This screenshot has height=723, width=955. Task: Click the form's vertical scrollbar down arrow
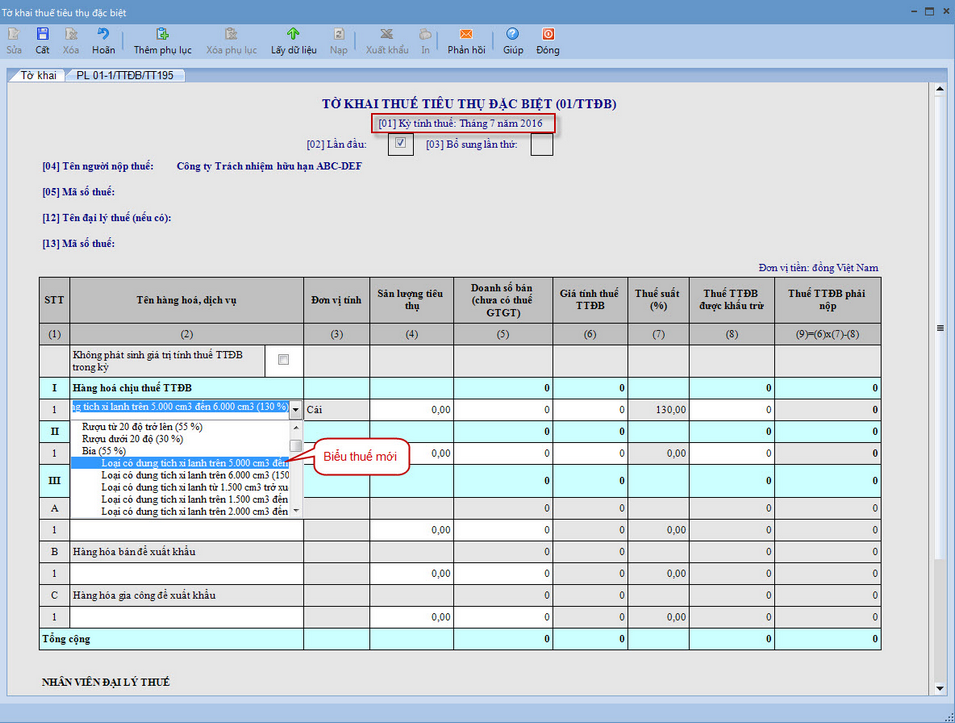(939, 688)
